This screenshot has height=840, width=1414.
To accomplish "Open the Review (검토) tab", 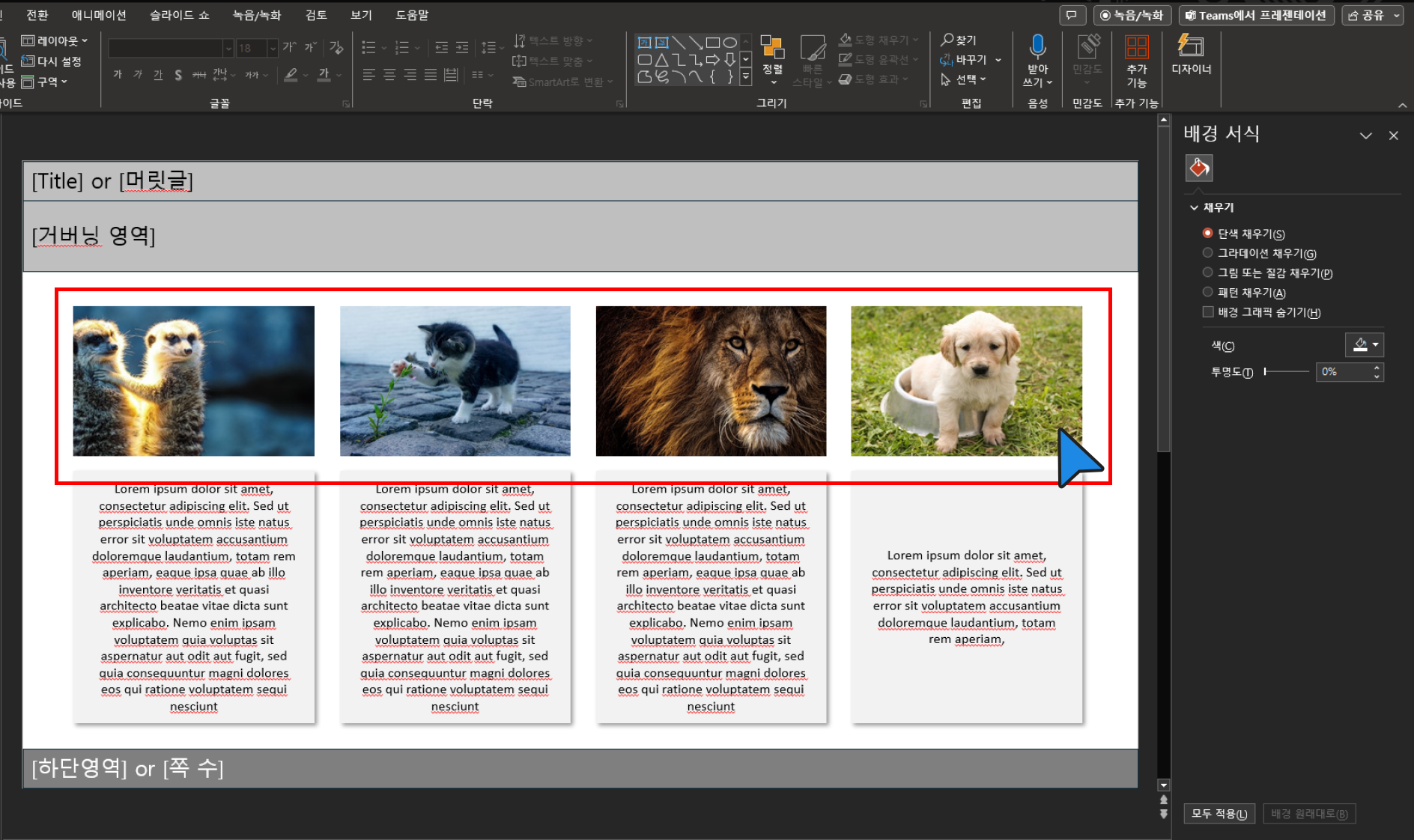I will coord(316,15).
